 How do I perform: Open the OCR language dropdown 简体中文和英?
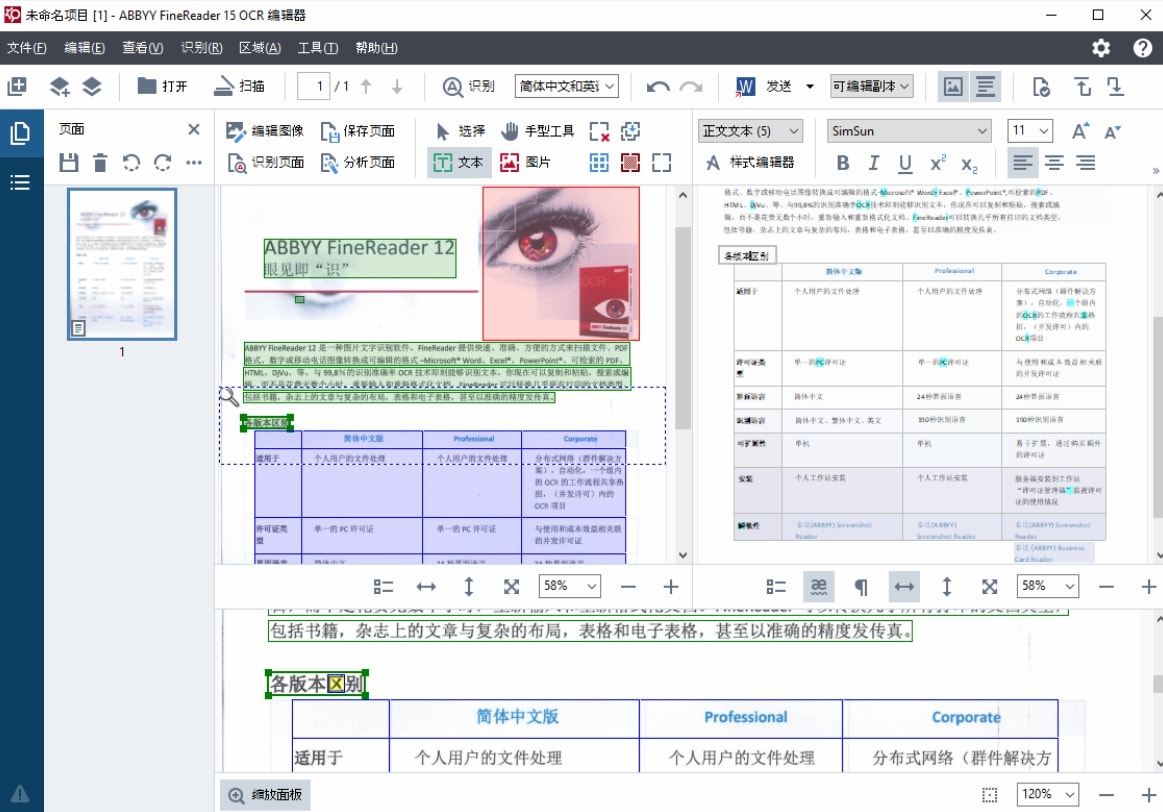tap(567, 86)
